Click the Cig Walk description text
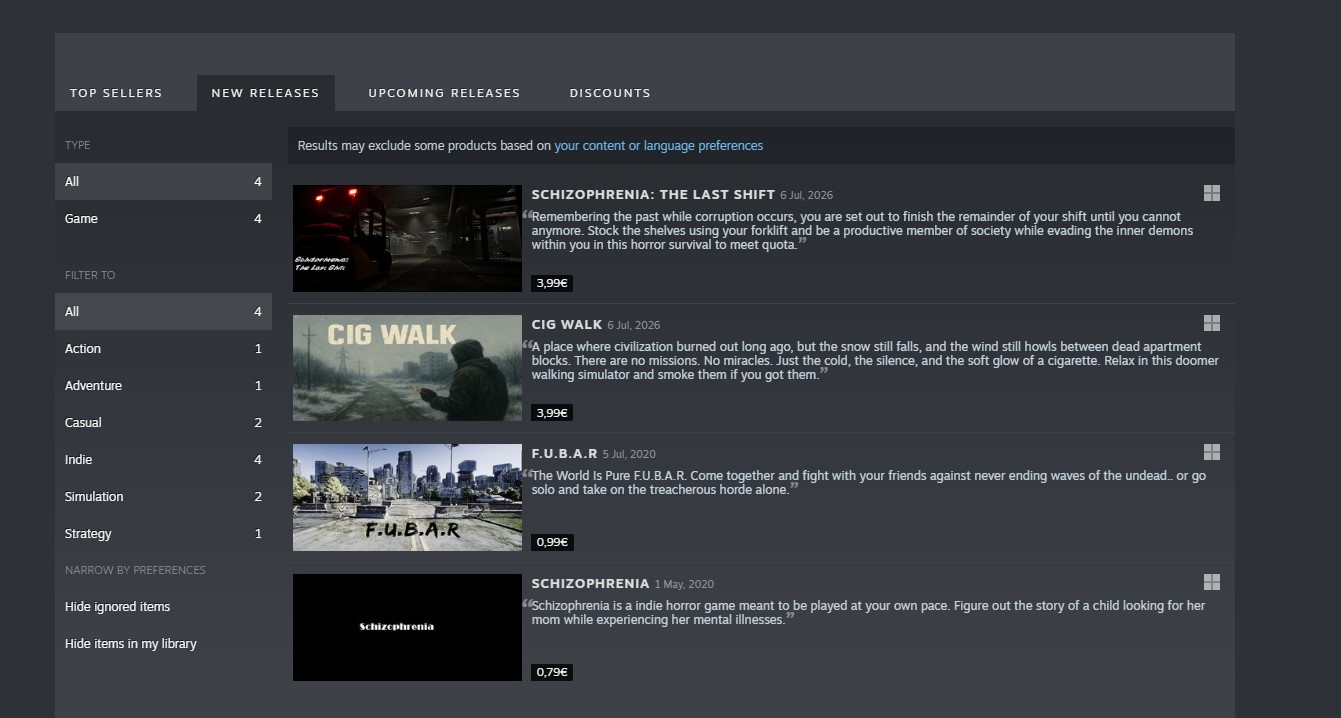The image size is (1341, 718). tap(870, 360)
